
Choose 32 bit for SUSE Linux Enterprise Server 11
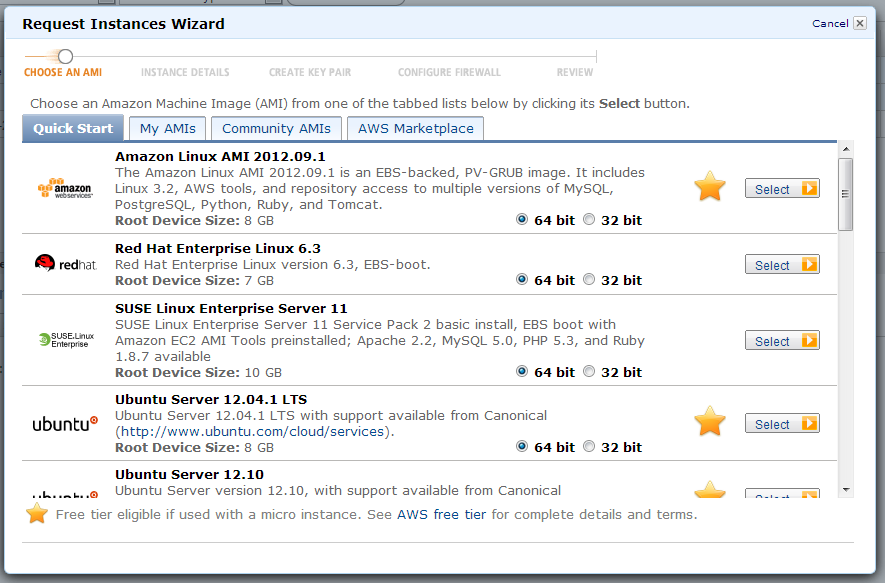(x=589, y=371)
